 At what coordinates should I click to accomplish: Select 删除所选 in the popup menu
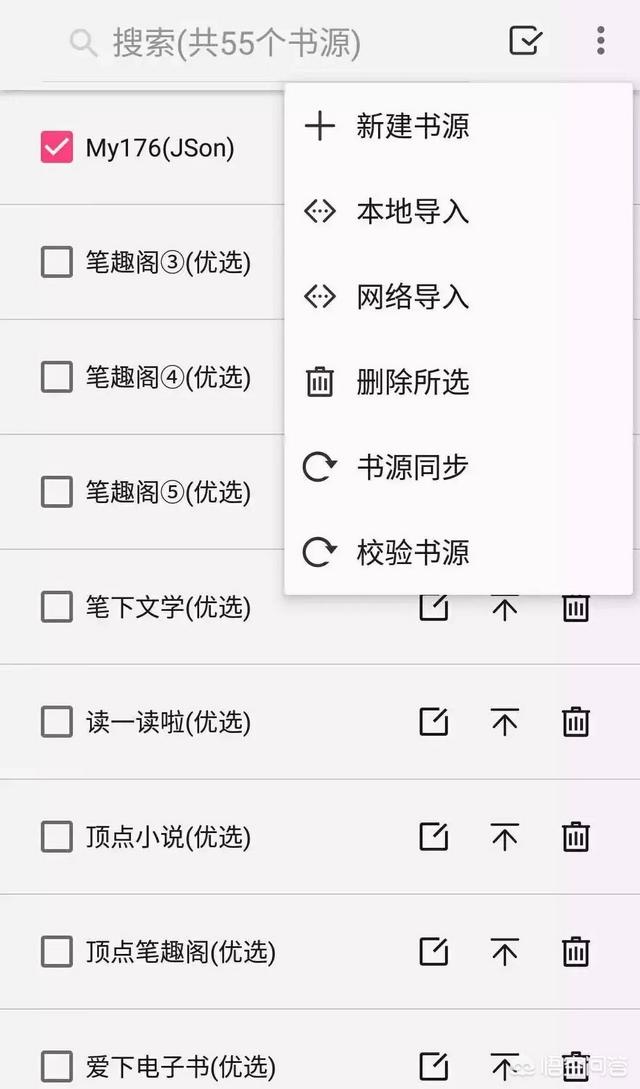pyautogui.click(x=458, y=382)
